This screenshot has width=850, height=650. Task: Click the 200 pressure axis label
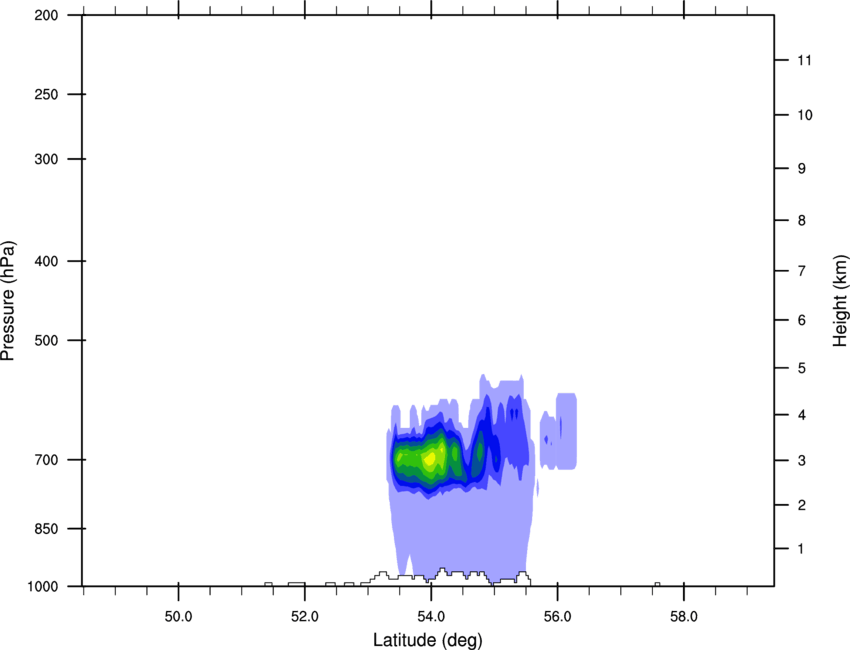tap(46, 15)
